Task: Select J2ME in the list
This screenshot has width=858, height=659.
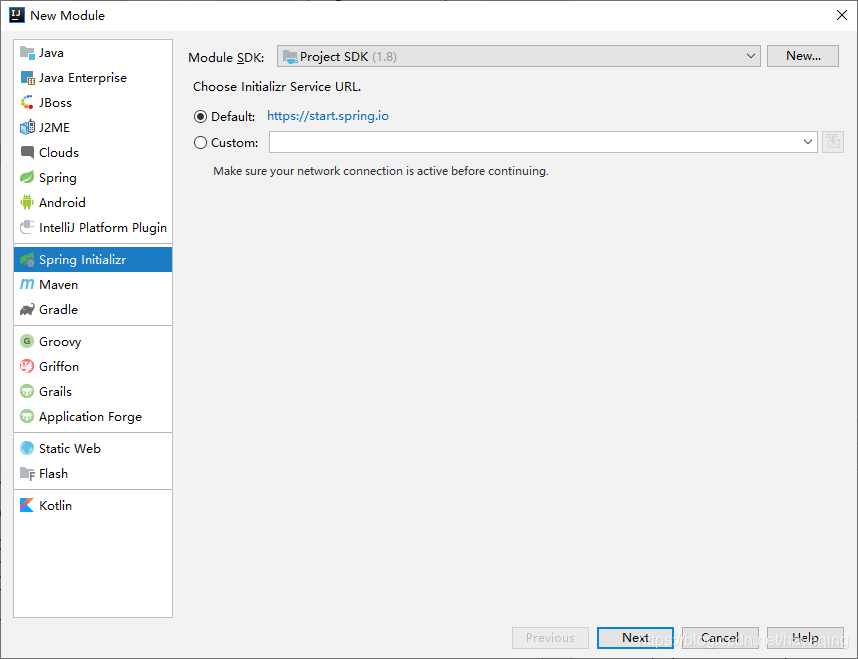Action: tap(93, 128)
